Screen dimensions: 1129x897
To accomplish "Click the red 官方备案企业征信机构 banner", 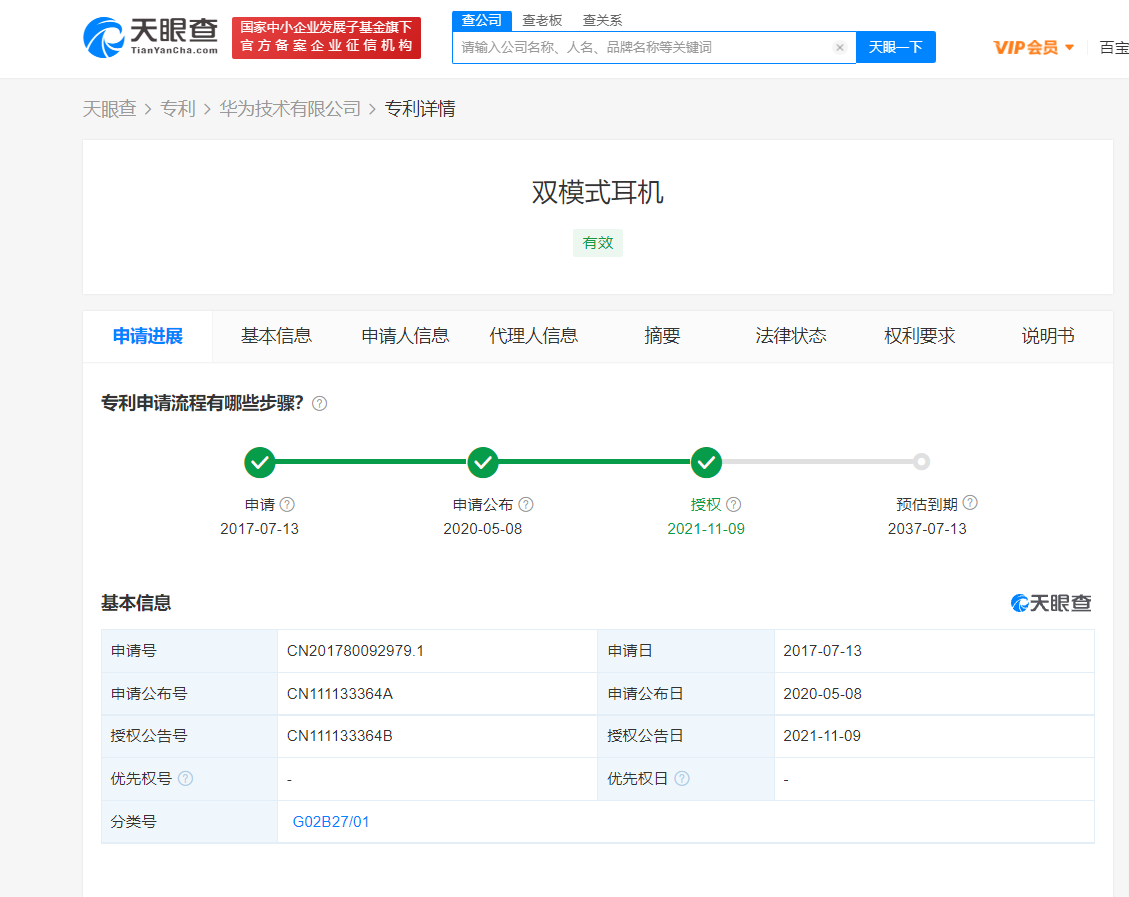I will point(326,37).
